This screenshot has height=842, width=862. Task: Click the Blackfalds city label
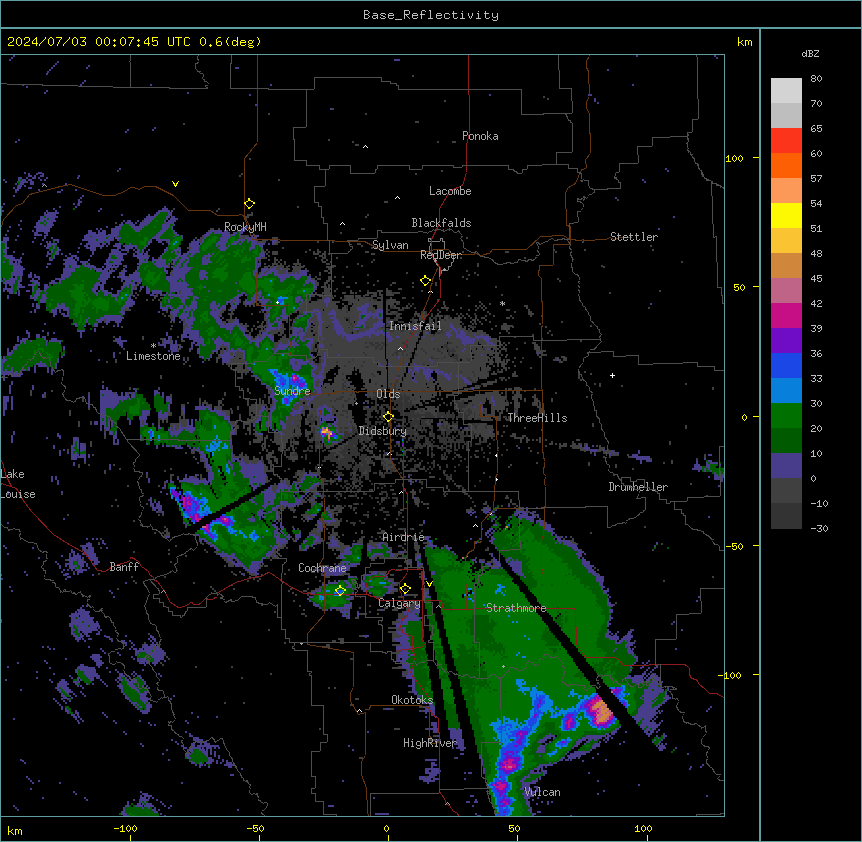pos(441,223)
